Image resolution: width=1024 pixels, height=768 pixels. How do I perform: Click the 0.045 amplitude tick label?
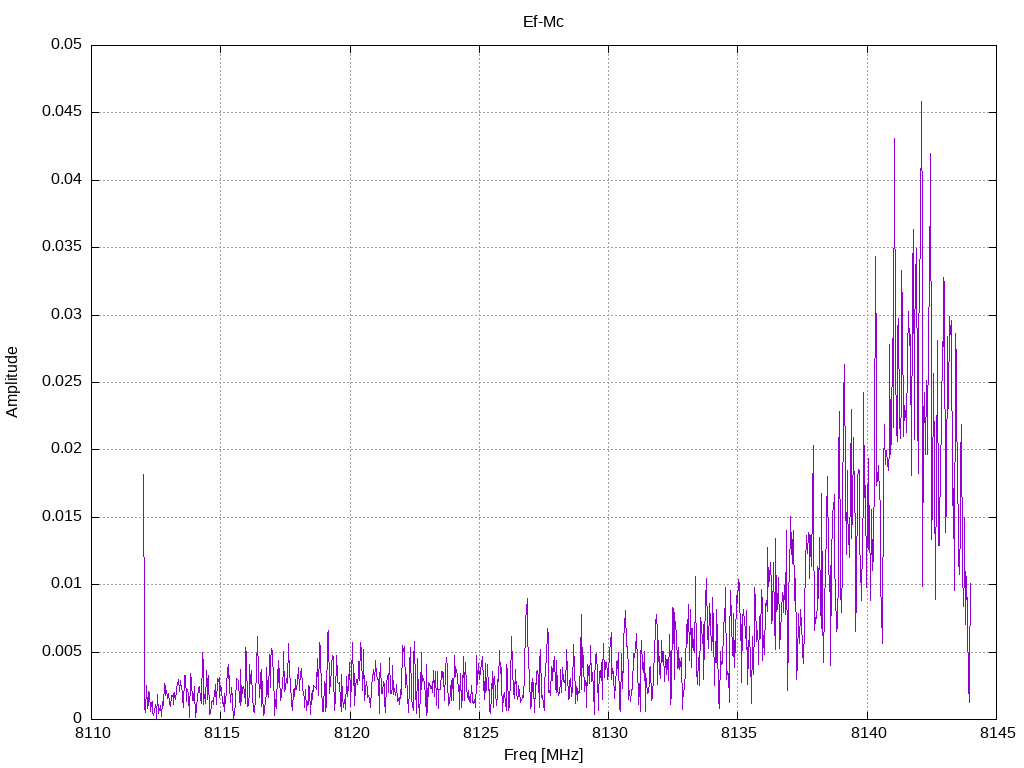(x=62, y=112)
